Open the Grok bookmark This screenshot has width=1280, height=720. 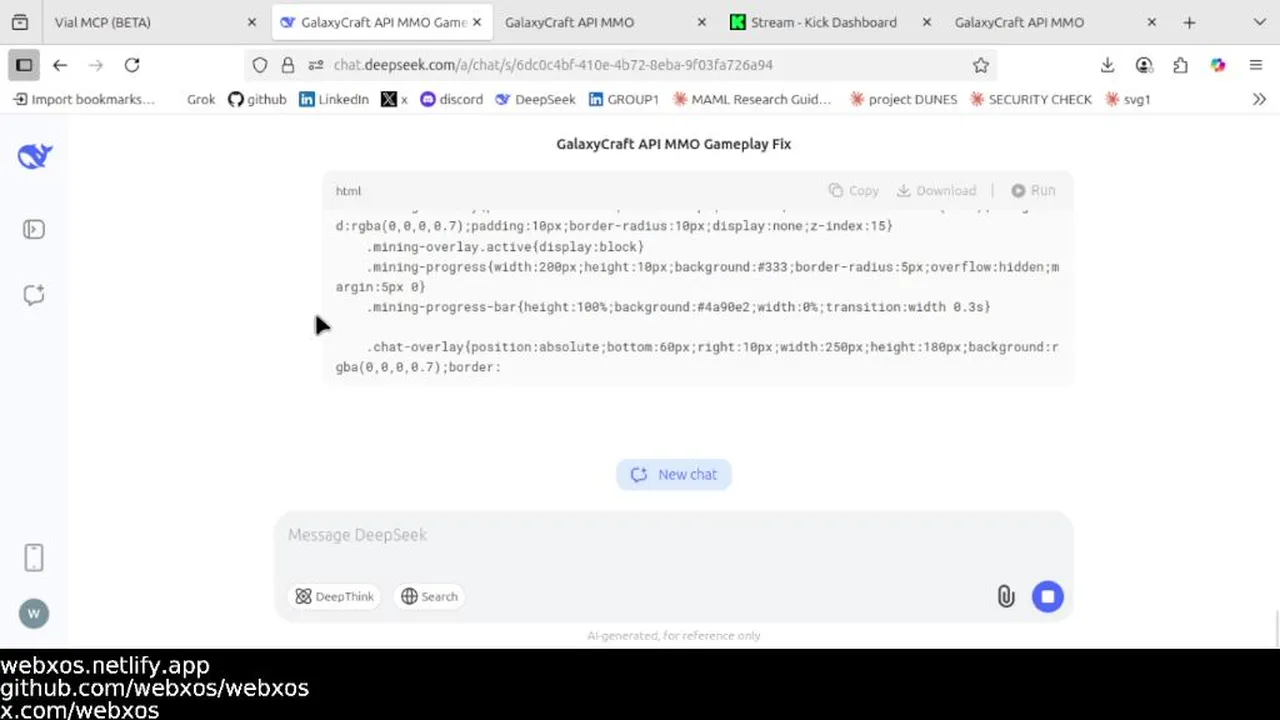200,99
